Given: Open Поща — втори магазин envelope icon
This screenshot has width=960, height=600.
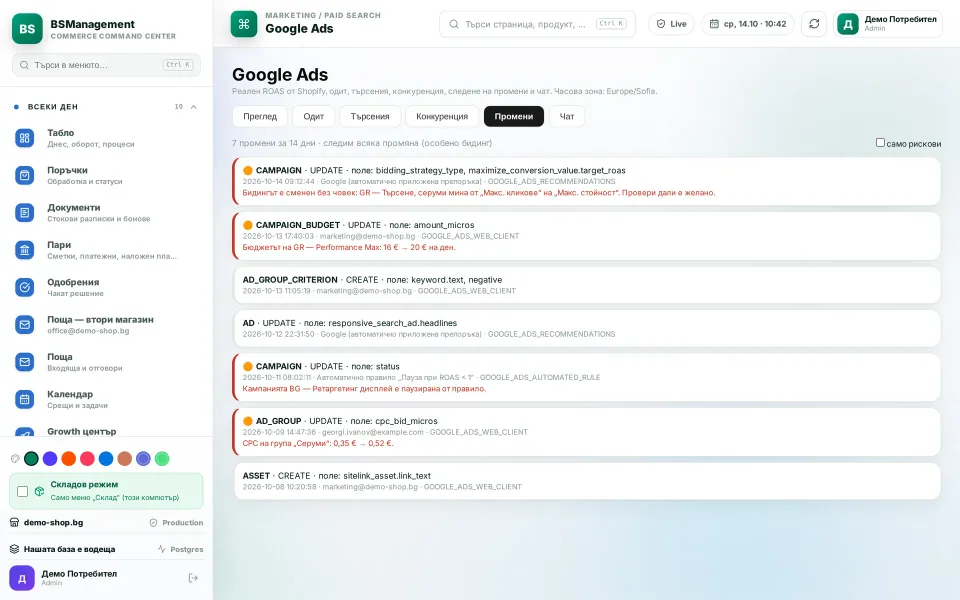Looking at the screenshot, I should tap(24, 324).
